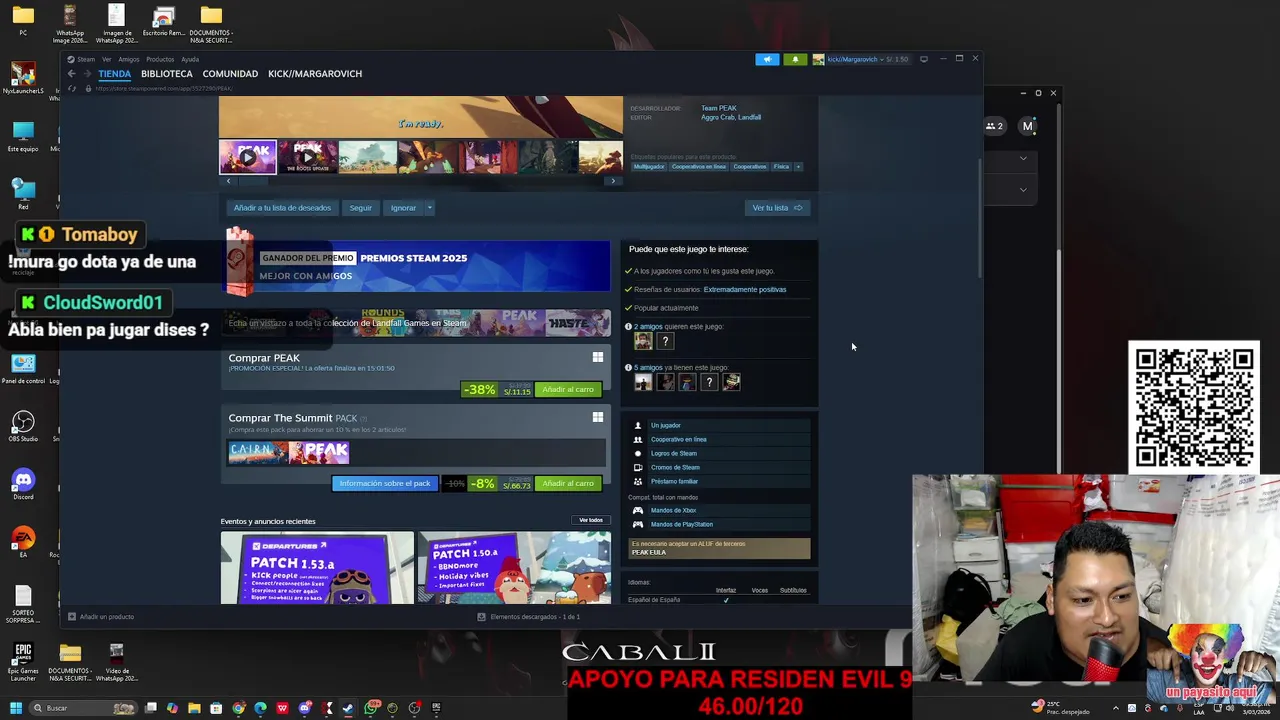Open Team PEAK developer link
The height and width of the screenshot is (720, 1280).
(x=719, y=108)
